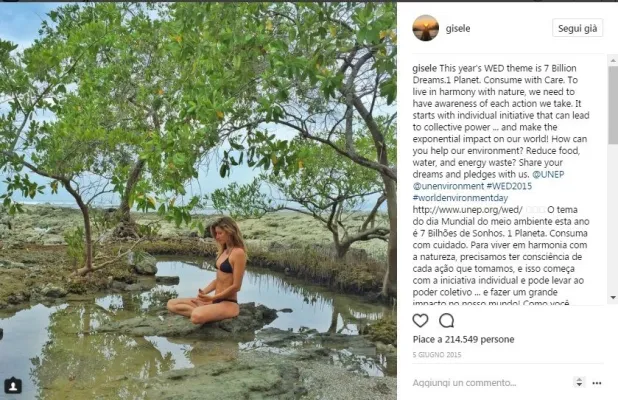The height and width of the screenshot is (400, 618).
Task: Click the bold 'gisele' name starting caption
Action: [x=425, y=68]
